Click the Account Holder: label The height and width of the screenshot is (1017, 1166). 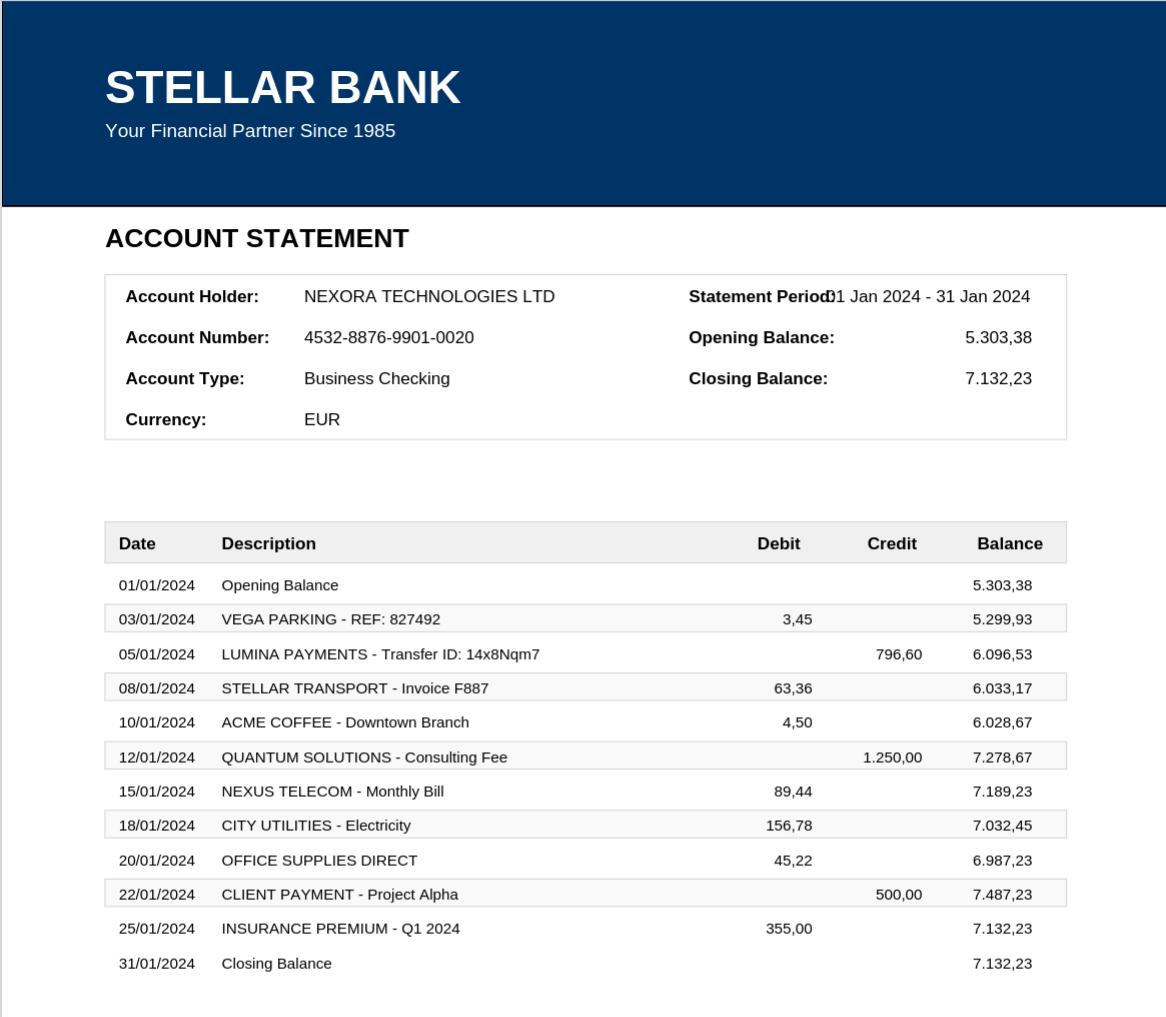point(192,297)
